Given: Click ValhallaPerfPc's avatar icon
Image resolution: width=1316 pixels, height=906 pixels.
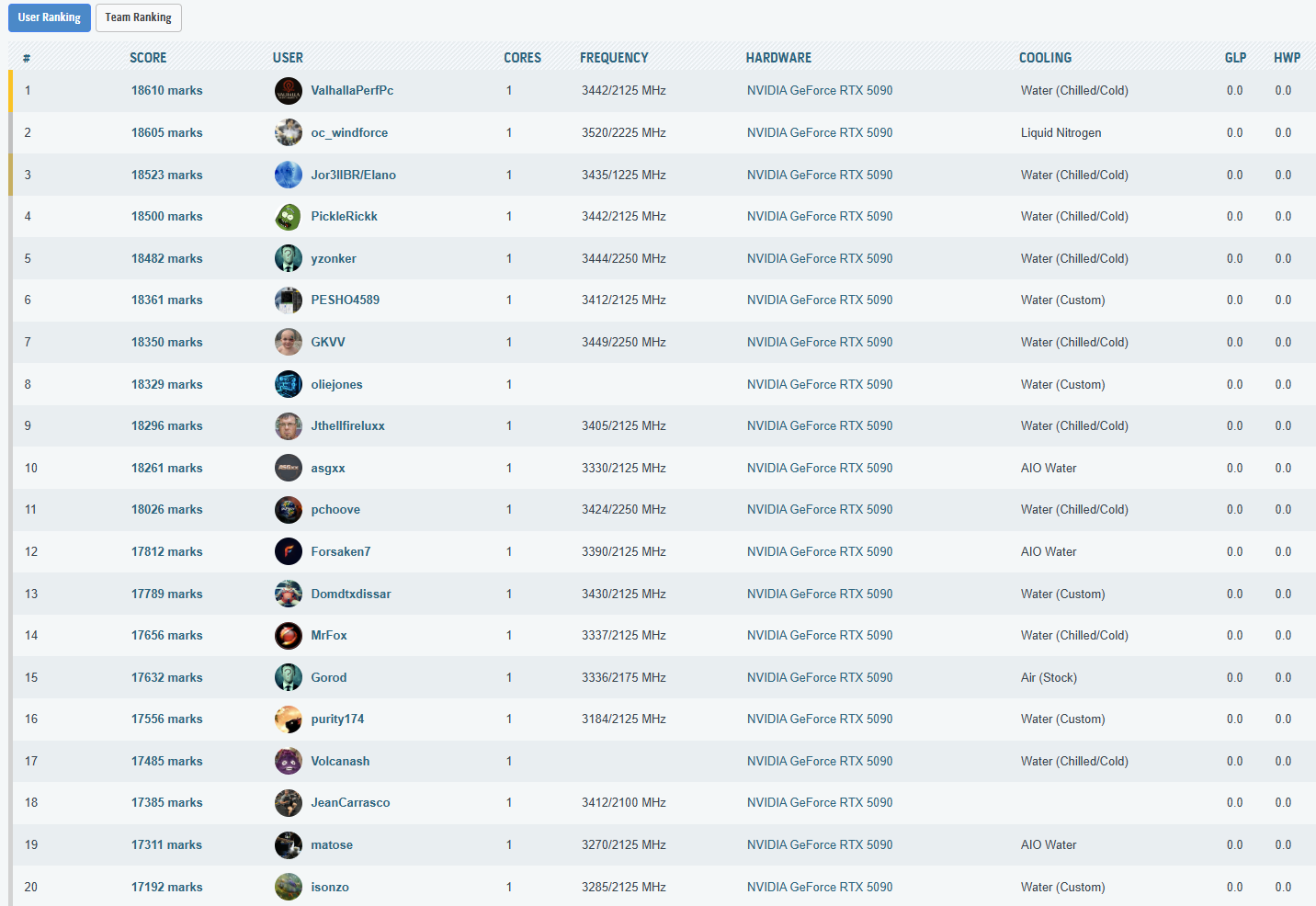Looking at the screenshot, I should 288,91.
